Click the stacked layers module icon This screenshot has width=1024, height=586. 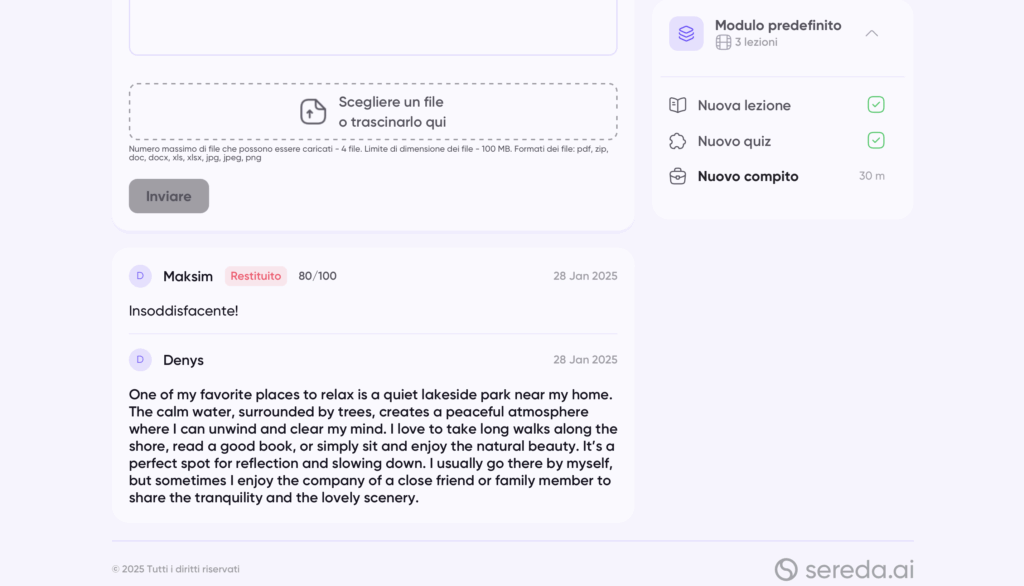tap(686, 34)
